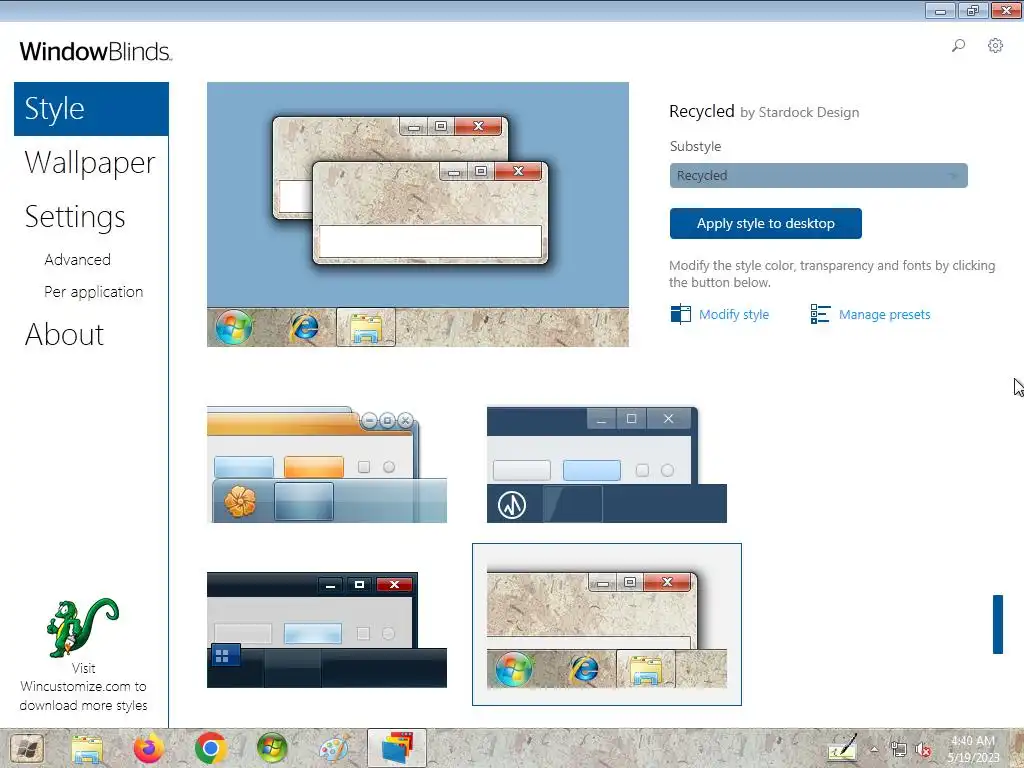Screen dimensions: 1024x768
Task: Select the dark blue flat style thumbnail
Action: click(607, 464)
